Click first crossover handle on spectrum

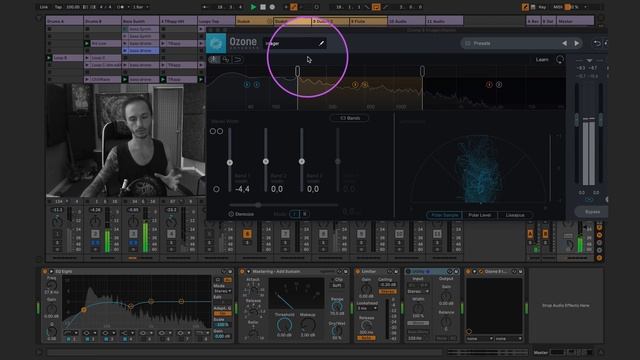tap(298, 71)
